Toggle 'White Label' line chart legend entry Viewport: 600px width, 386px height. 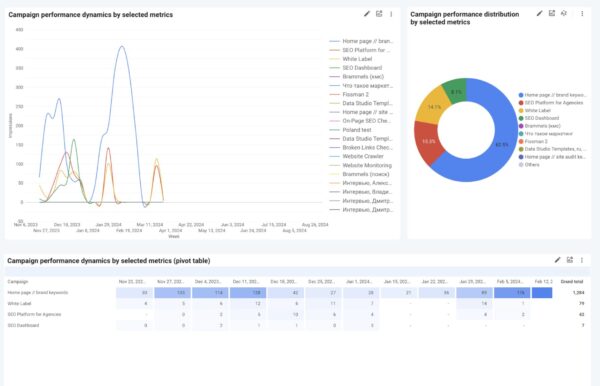coord(351,59)
